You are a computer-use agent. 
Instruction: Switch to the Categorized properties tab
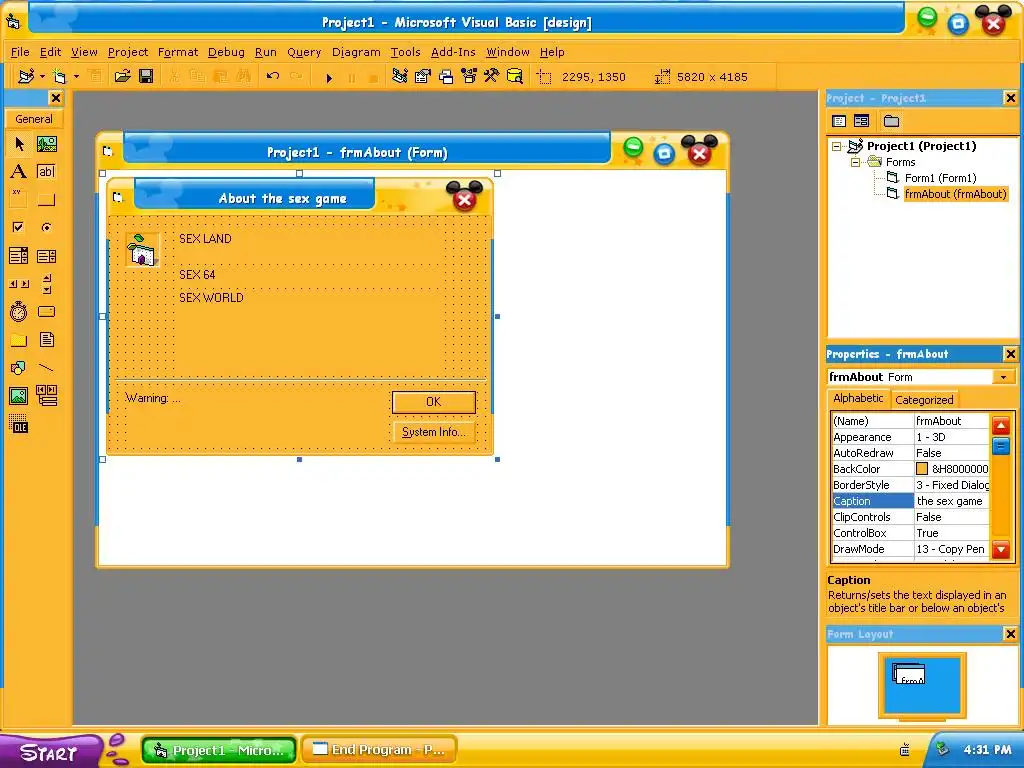click(924, 400)
